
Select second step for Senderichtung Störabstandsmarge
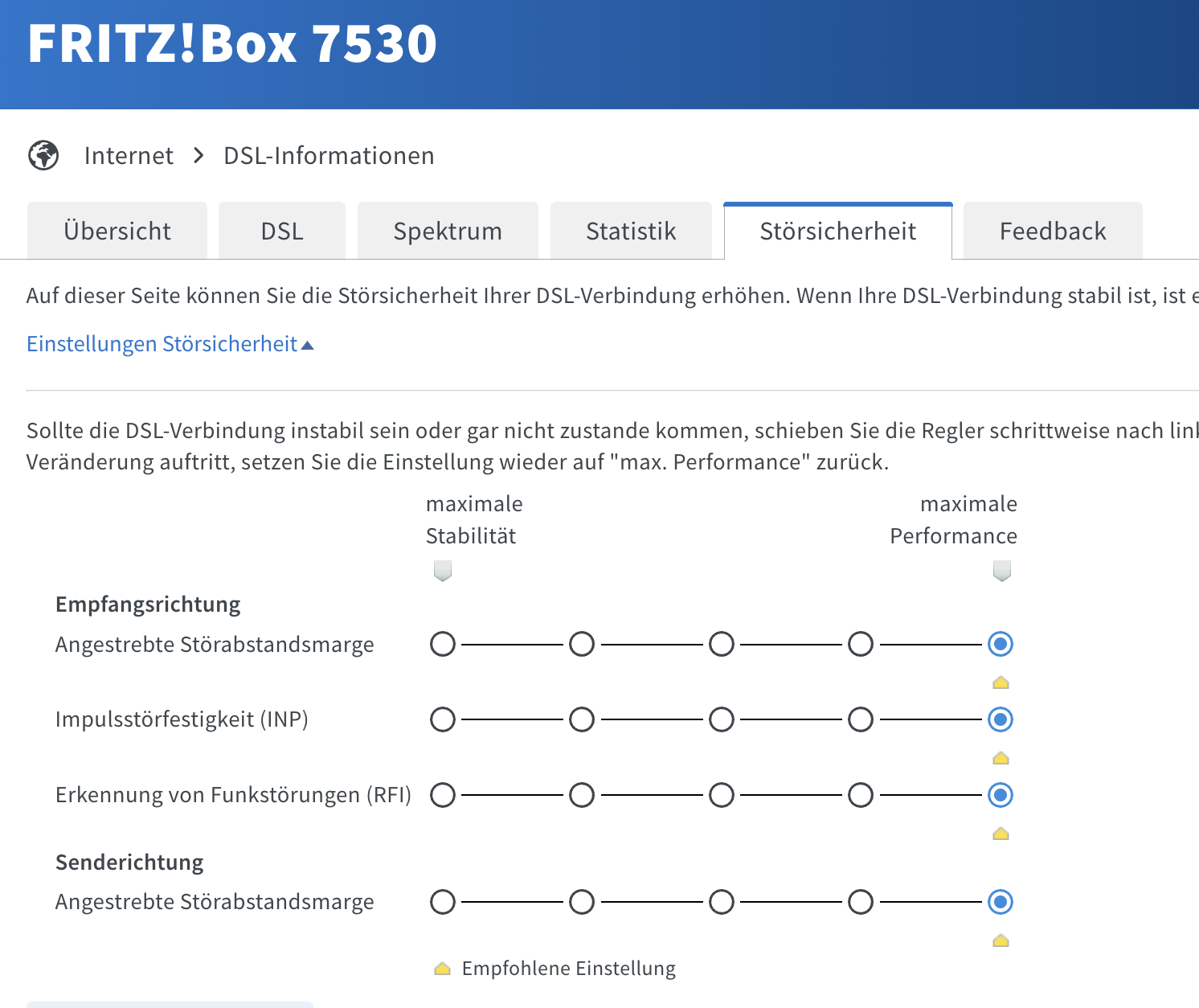(582, 902)
